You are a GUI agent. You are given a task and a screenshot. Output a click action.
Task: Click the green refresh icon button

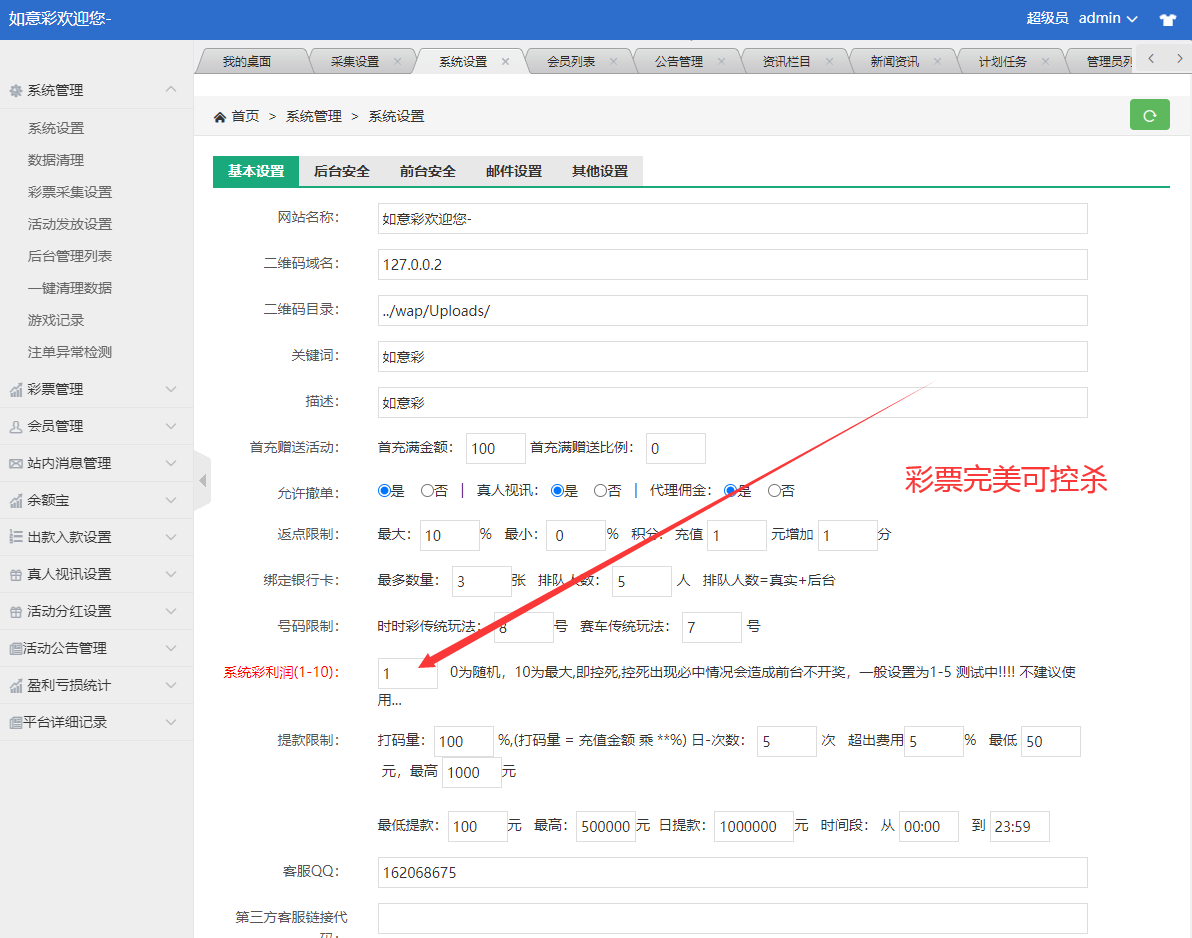[x=1149, y=115]
